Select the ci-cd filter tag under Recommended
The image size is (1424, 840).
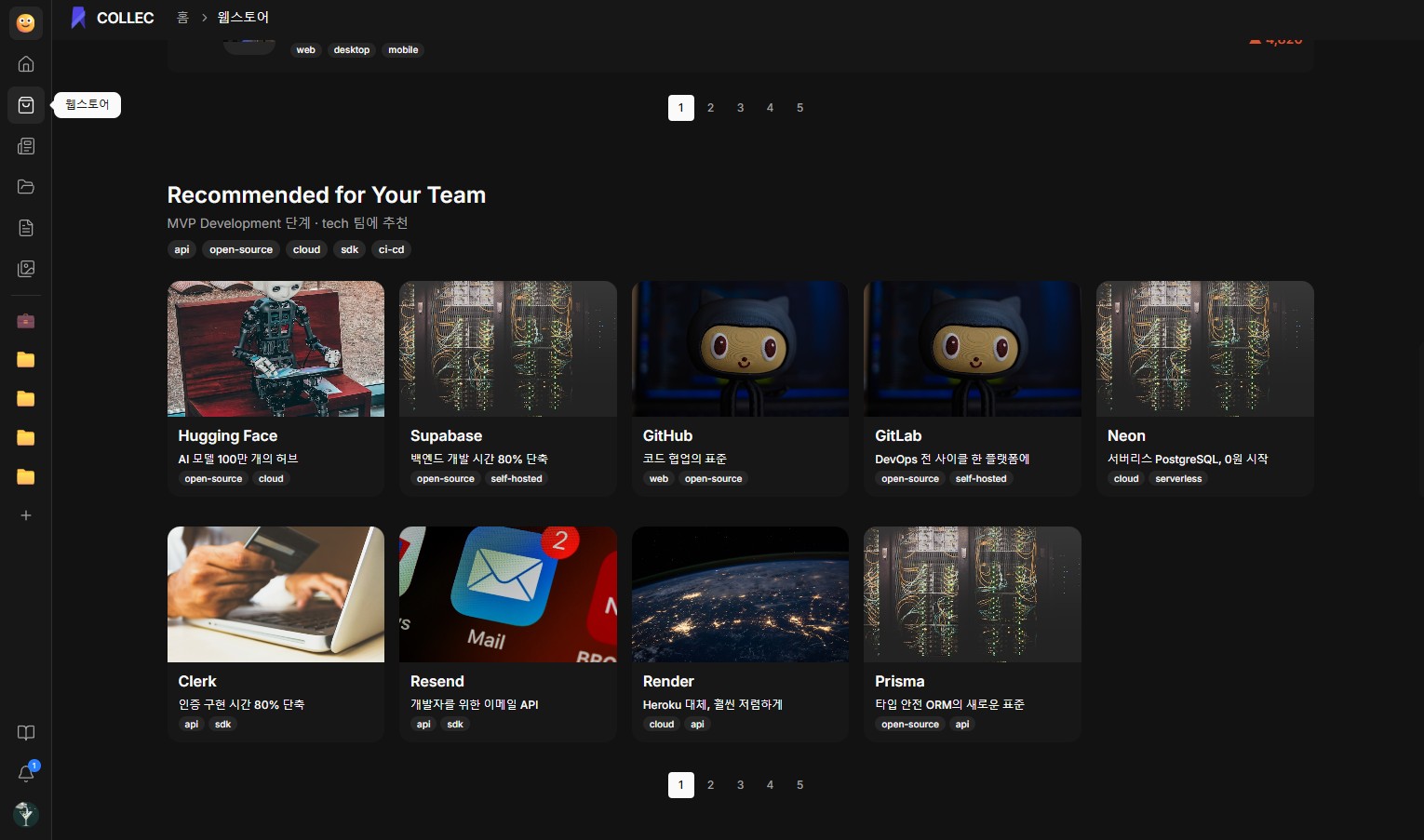pos(391,249)
